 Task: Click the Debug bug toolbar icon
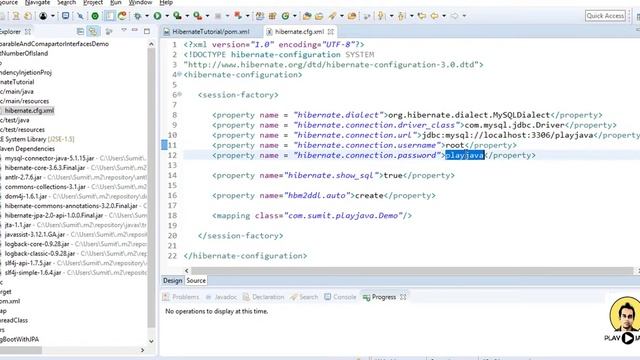138,16
